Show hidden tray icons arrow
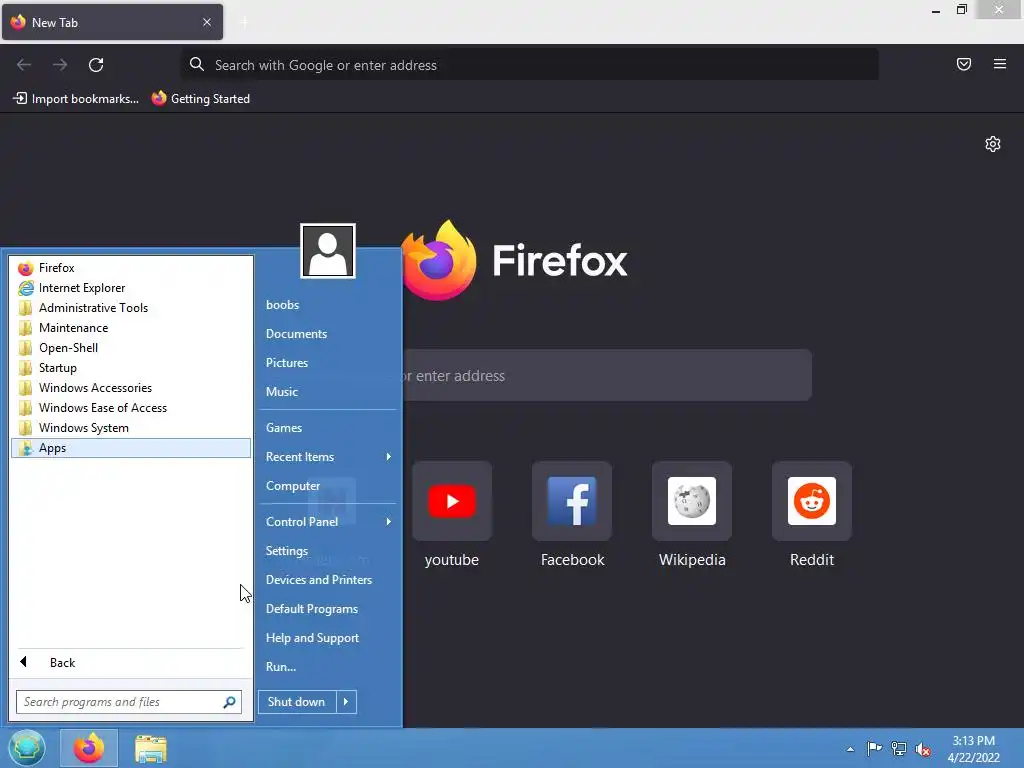Viewport: 1024px width, 768px height. pos(850,749)
